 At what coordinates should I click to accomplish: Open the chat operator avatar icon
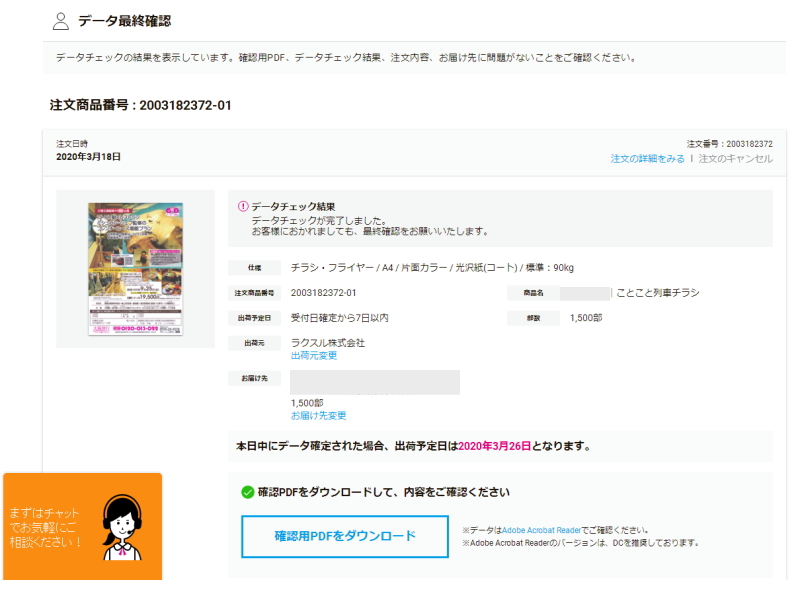point(122,528)
